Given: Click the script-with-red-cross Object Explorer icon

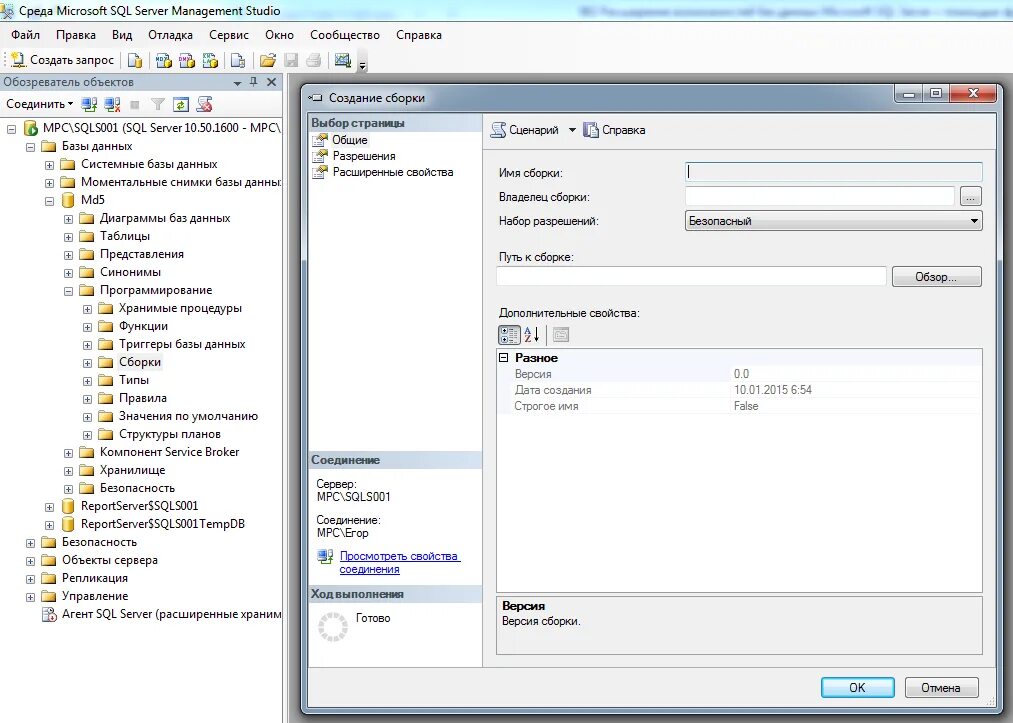Looking at the screenshot, I should tap(204, 104).
